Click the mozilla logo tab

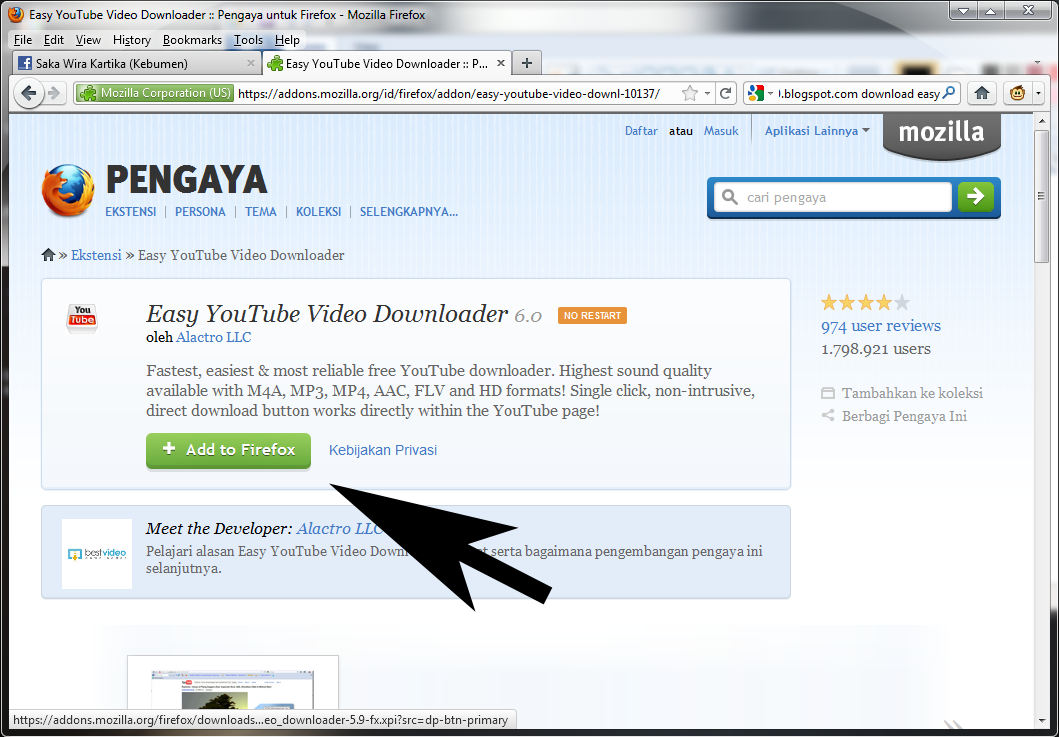point(941,136)
